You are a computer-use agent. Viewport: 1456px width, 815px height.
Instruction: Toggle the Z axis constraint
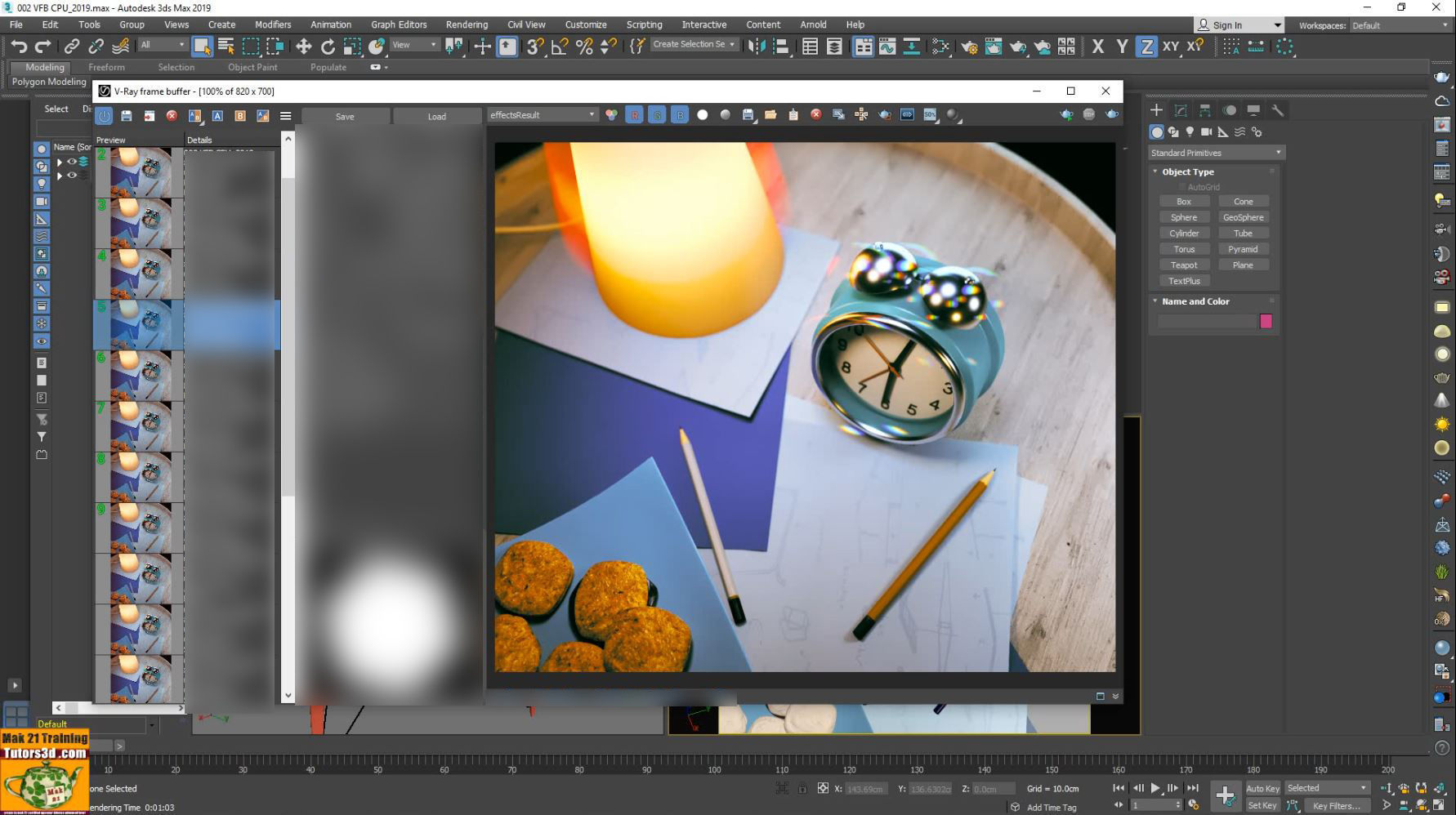click(x=1147, y=47)
